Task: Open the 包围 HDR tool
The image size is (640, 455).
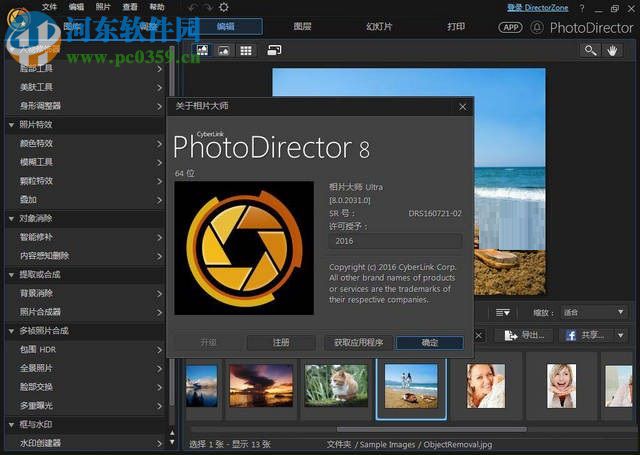Action: 85,350
